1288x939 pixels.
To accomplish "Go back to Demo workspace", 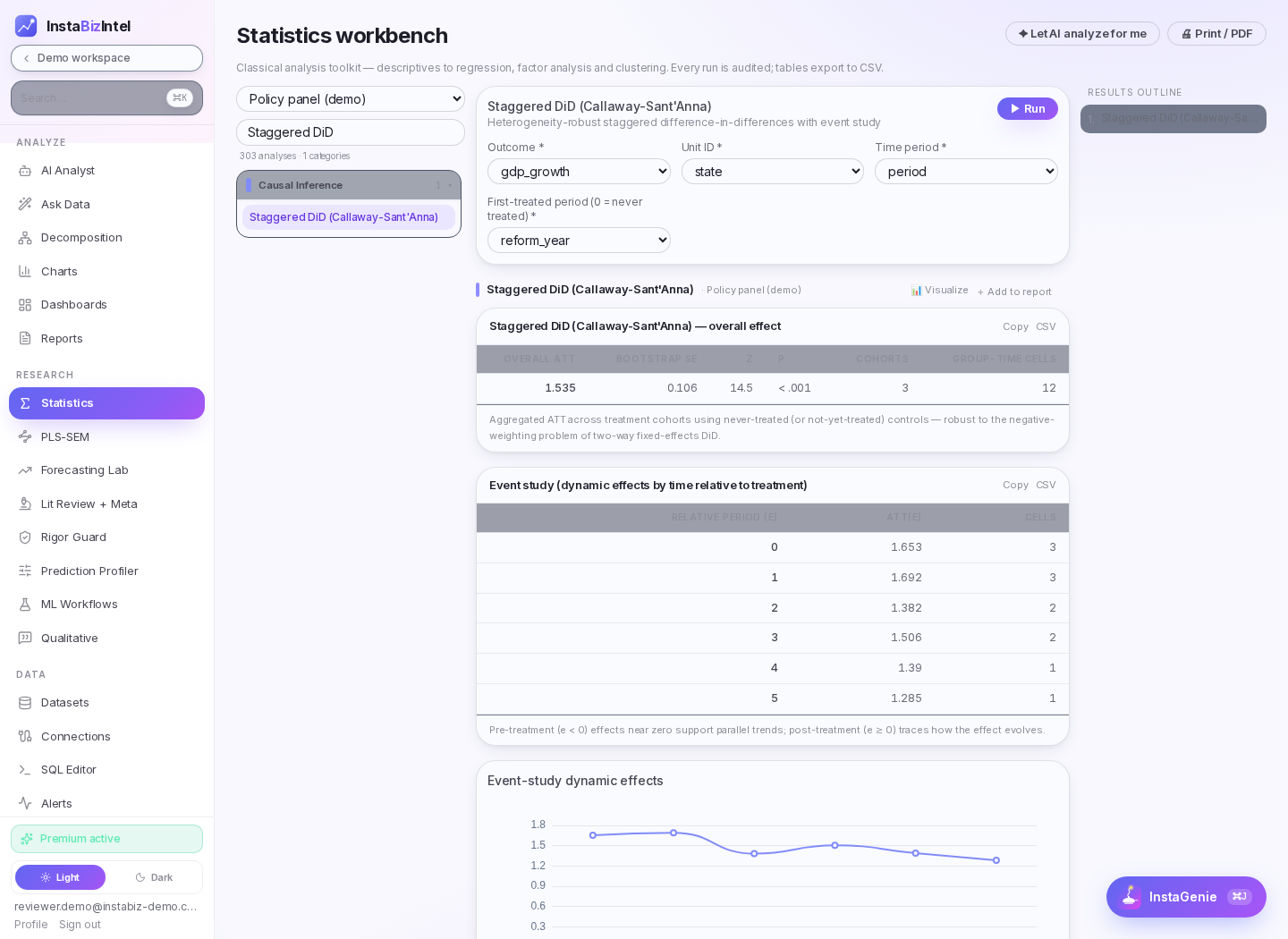I will (106, 58).
